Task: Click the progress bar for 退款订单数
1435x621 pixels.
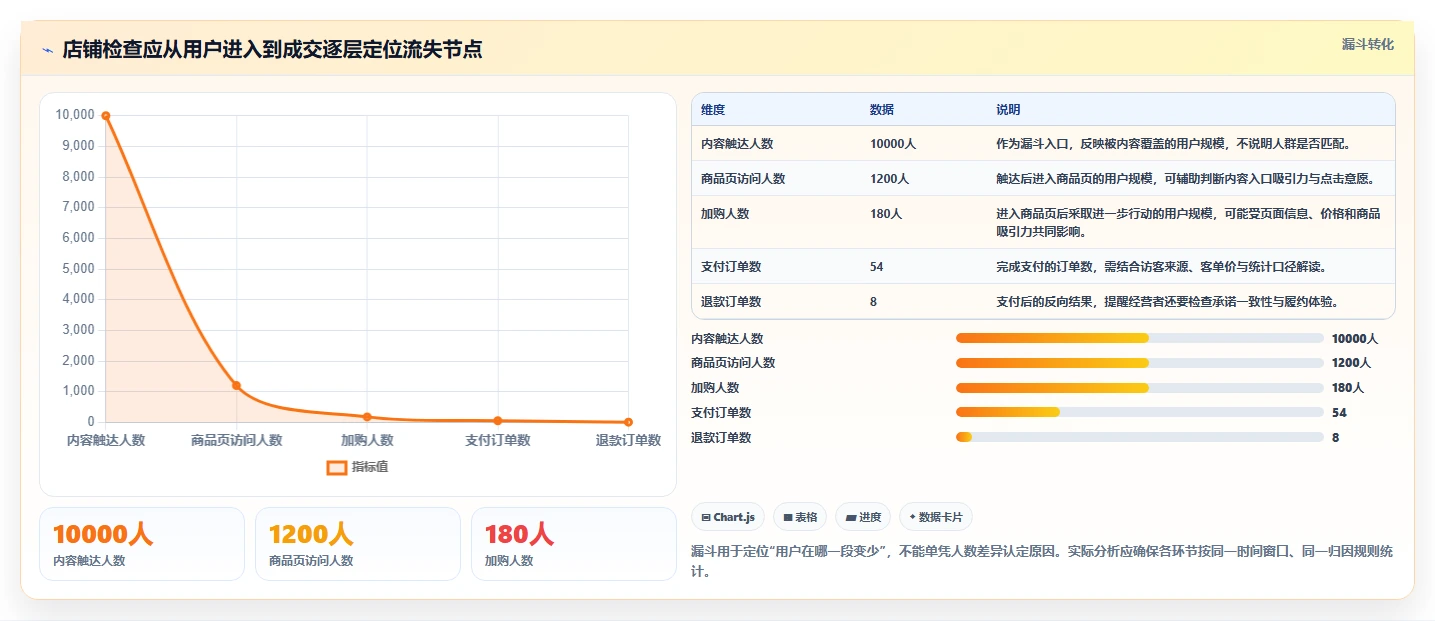Action: [x=1140, y=437]
